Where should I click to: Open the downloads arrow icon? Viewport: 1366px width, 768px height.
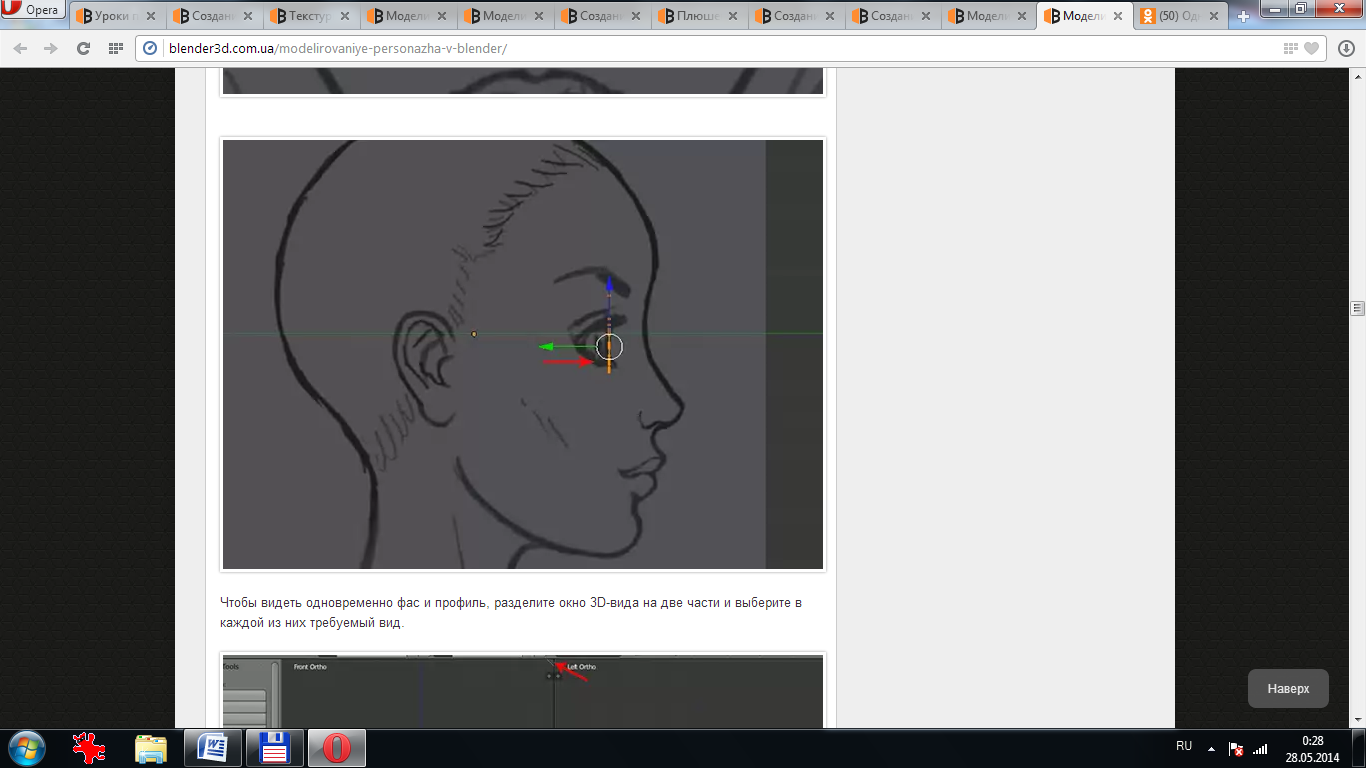click(x=1347, y=48)
